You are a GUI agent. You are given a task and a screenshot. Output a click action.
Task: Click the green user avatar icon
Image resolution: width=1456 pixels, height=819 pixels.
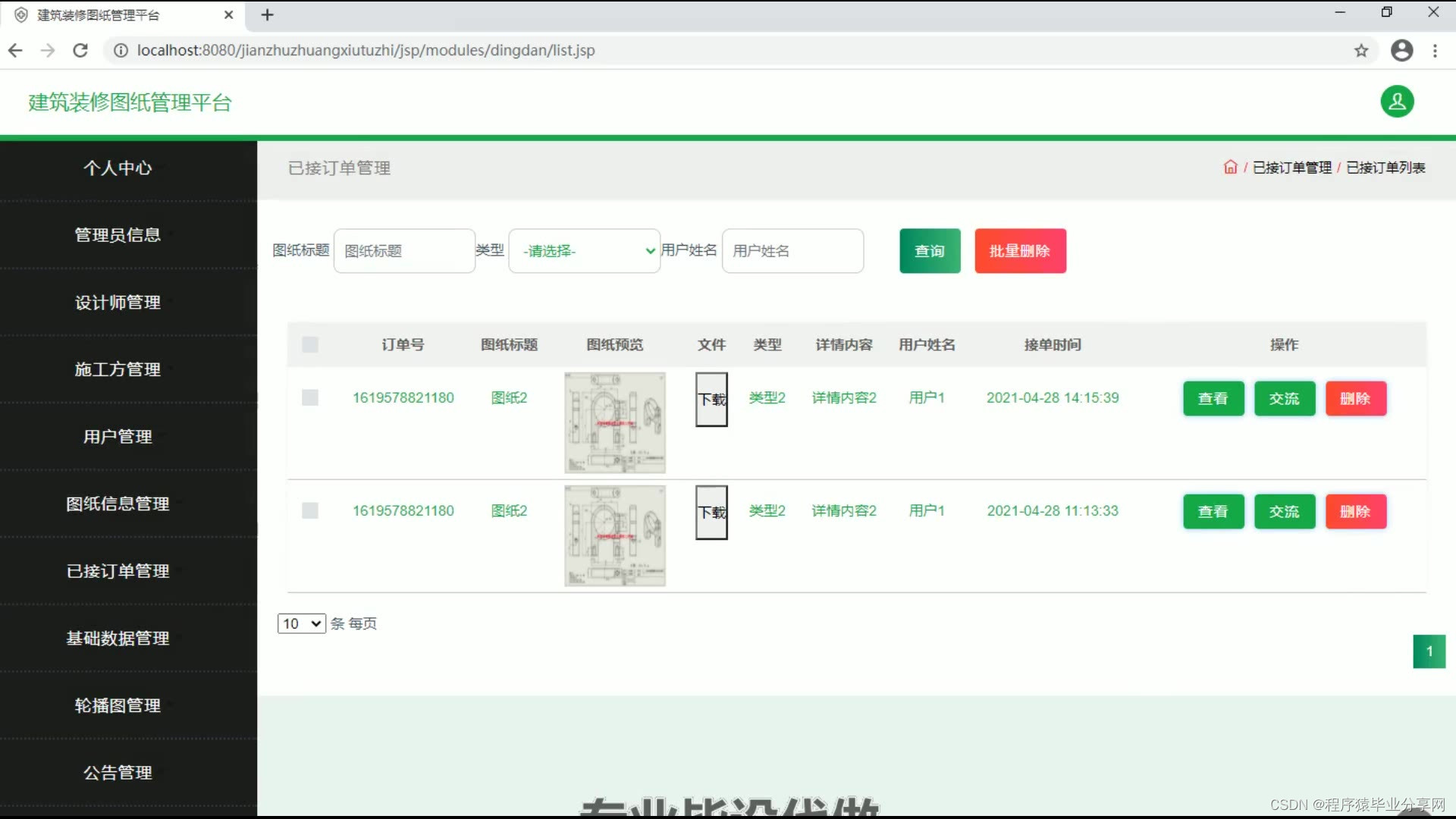[x=1397, y=102]
